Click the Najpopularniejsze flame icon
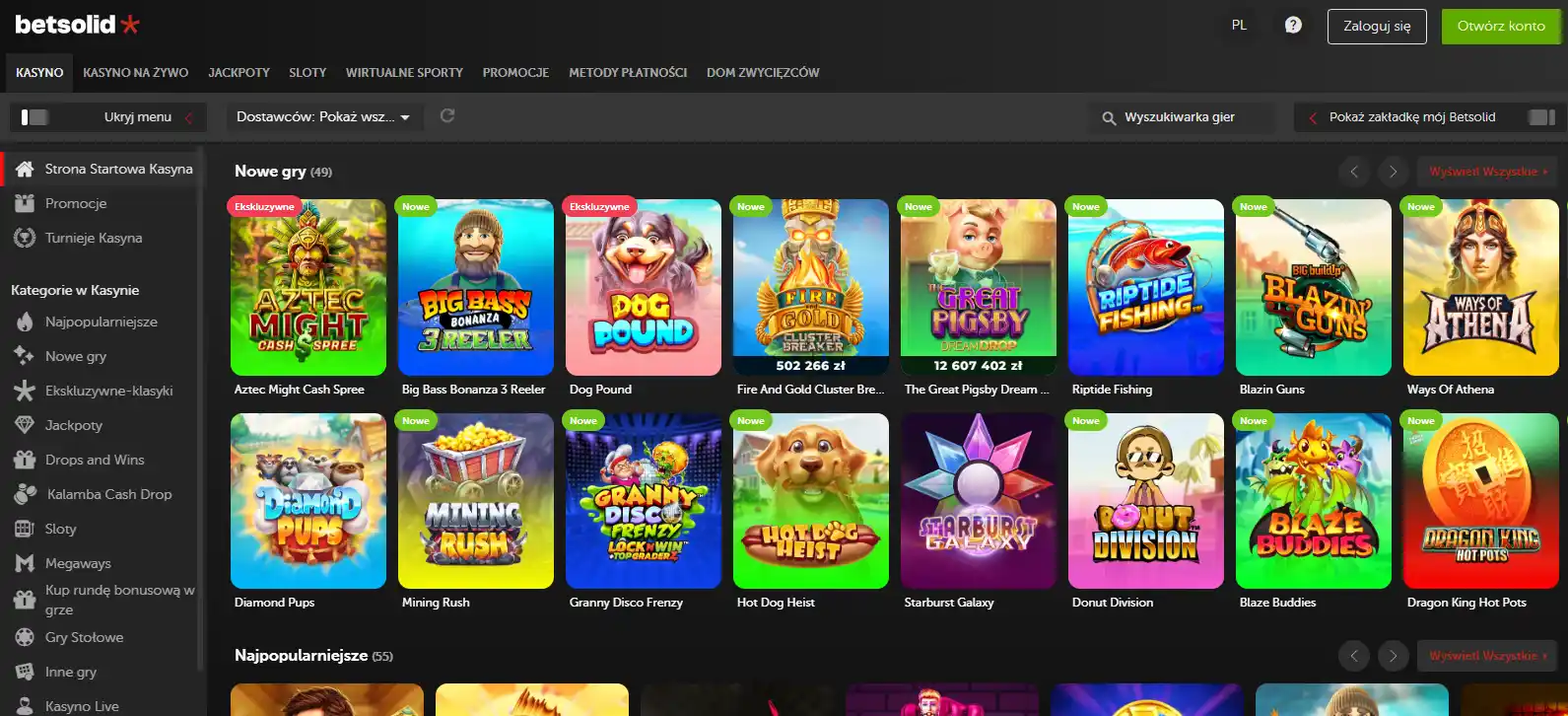 point(26,322)
